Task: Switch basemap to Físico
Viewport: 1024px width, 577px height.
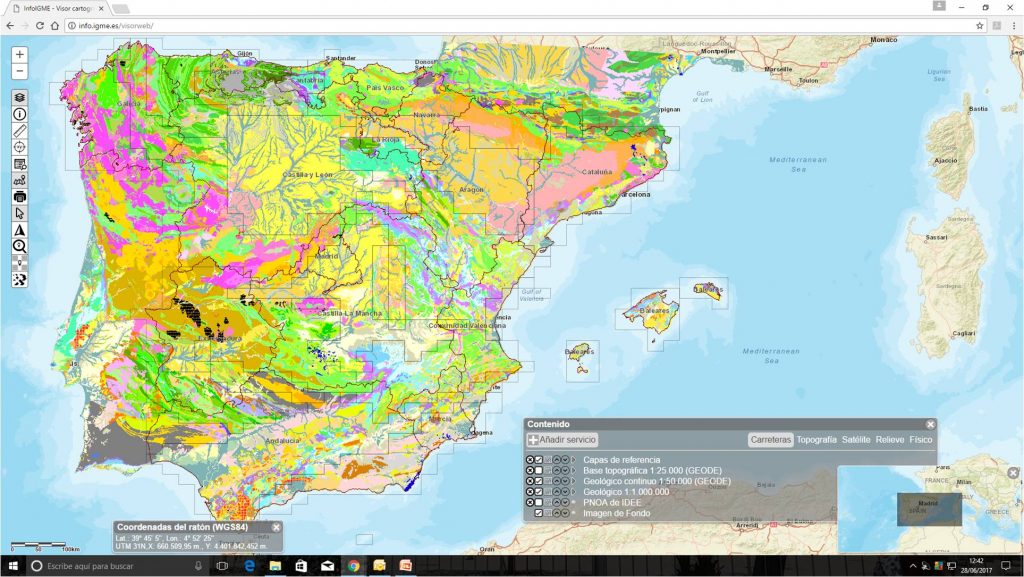Action: (x=921, y=440)
